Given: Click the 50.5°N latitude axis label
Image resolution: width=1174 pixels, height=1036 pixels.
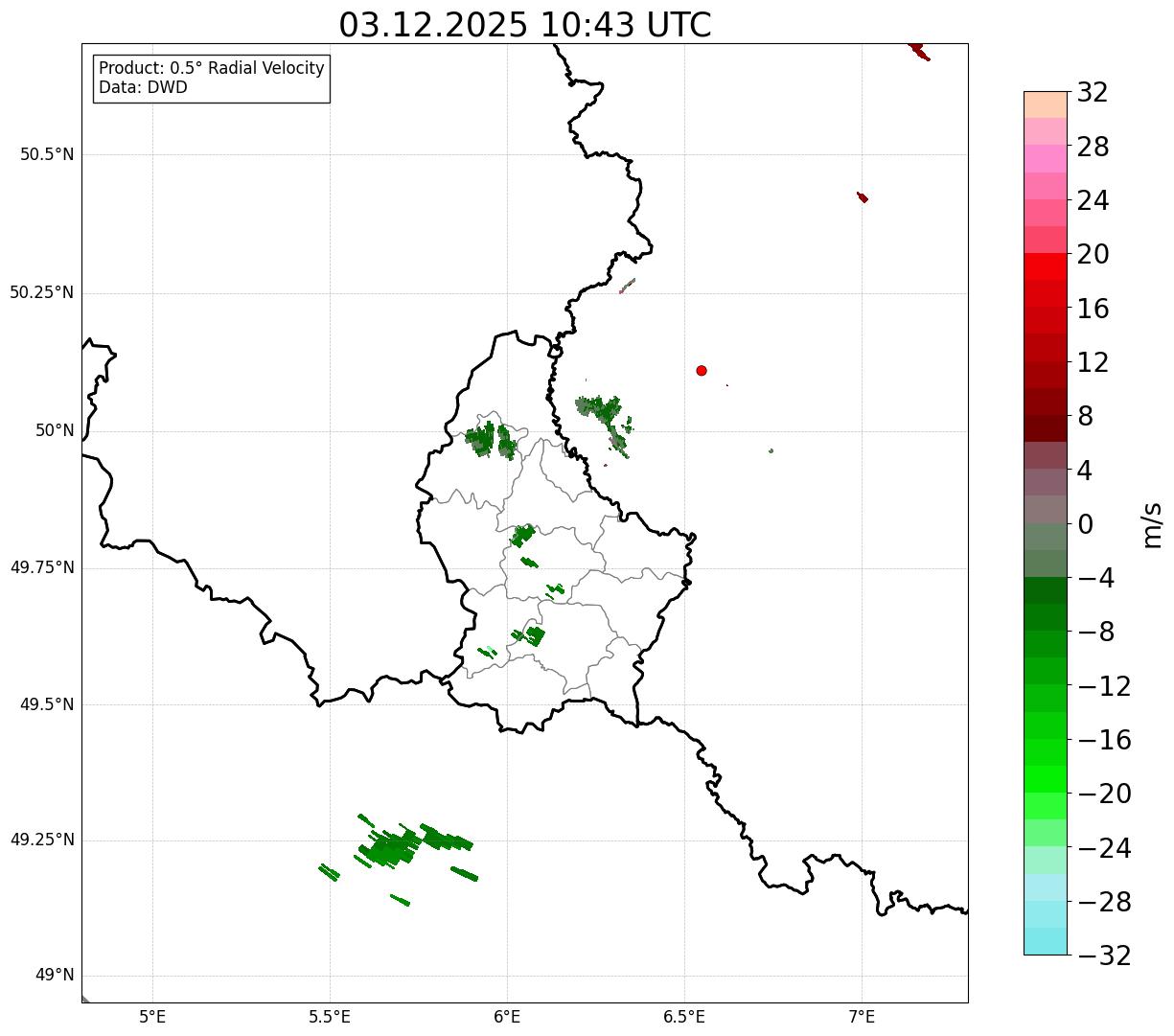Looking at the screenshot, I should pyautogui.click(x=47, y=154).
